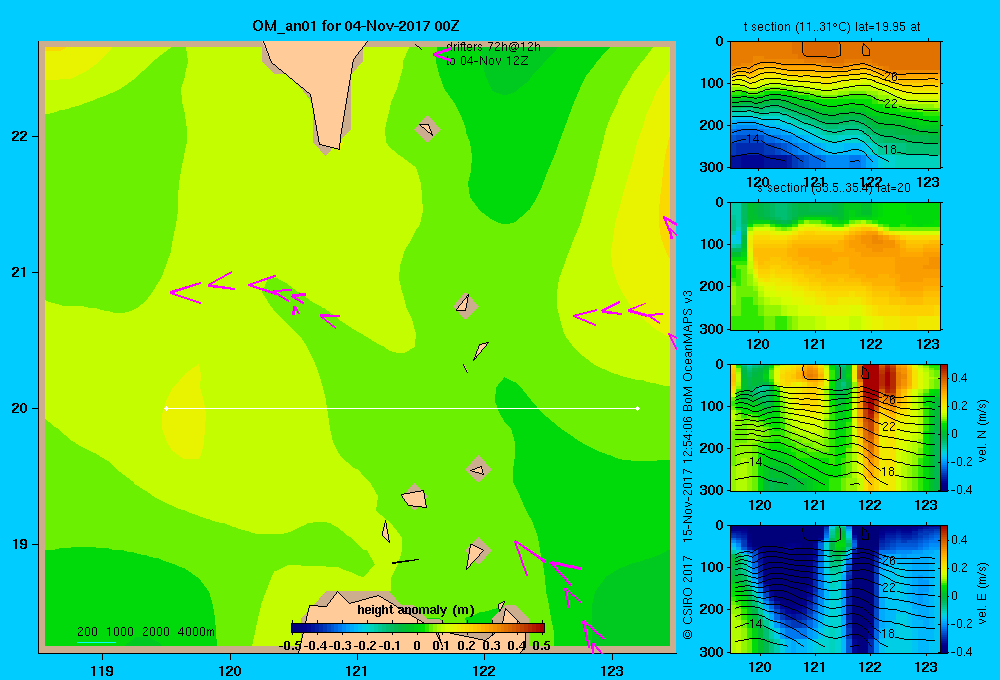The image size is (1000, 680).
Task: Click the '200 1000 2000 4000m' depth legend
Action: (x=146, y=632)
